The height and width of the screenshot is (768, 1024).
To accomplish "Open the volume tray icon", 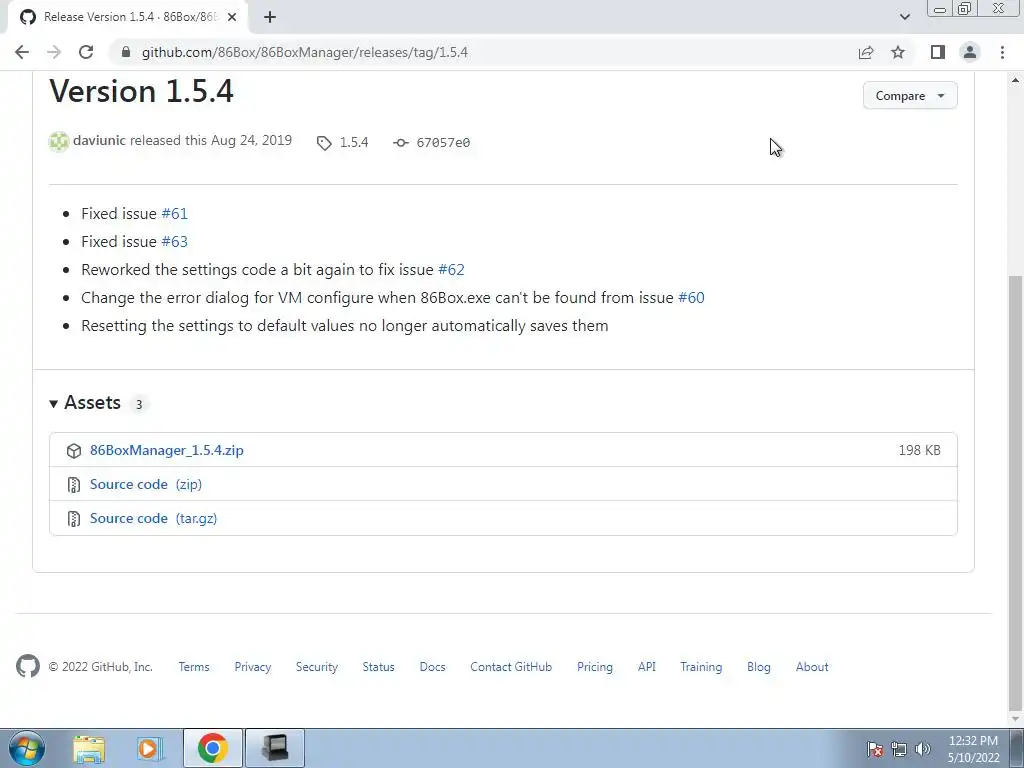I will pyautogui.click(x=923, y=749).
